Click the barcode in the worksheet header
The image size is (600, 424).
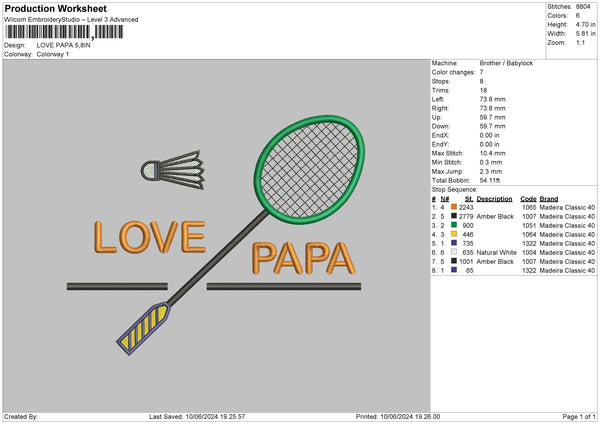(x=64, y=32)
